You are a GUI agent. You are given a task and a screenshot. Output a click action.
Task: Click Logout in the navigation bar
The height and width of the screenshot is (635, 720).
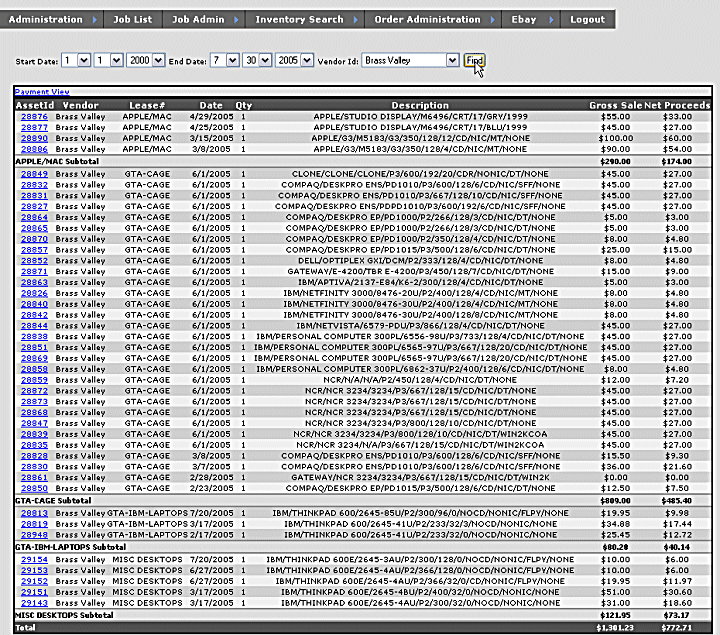tap(587, 20)
